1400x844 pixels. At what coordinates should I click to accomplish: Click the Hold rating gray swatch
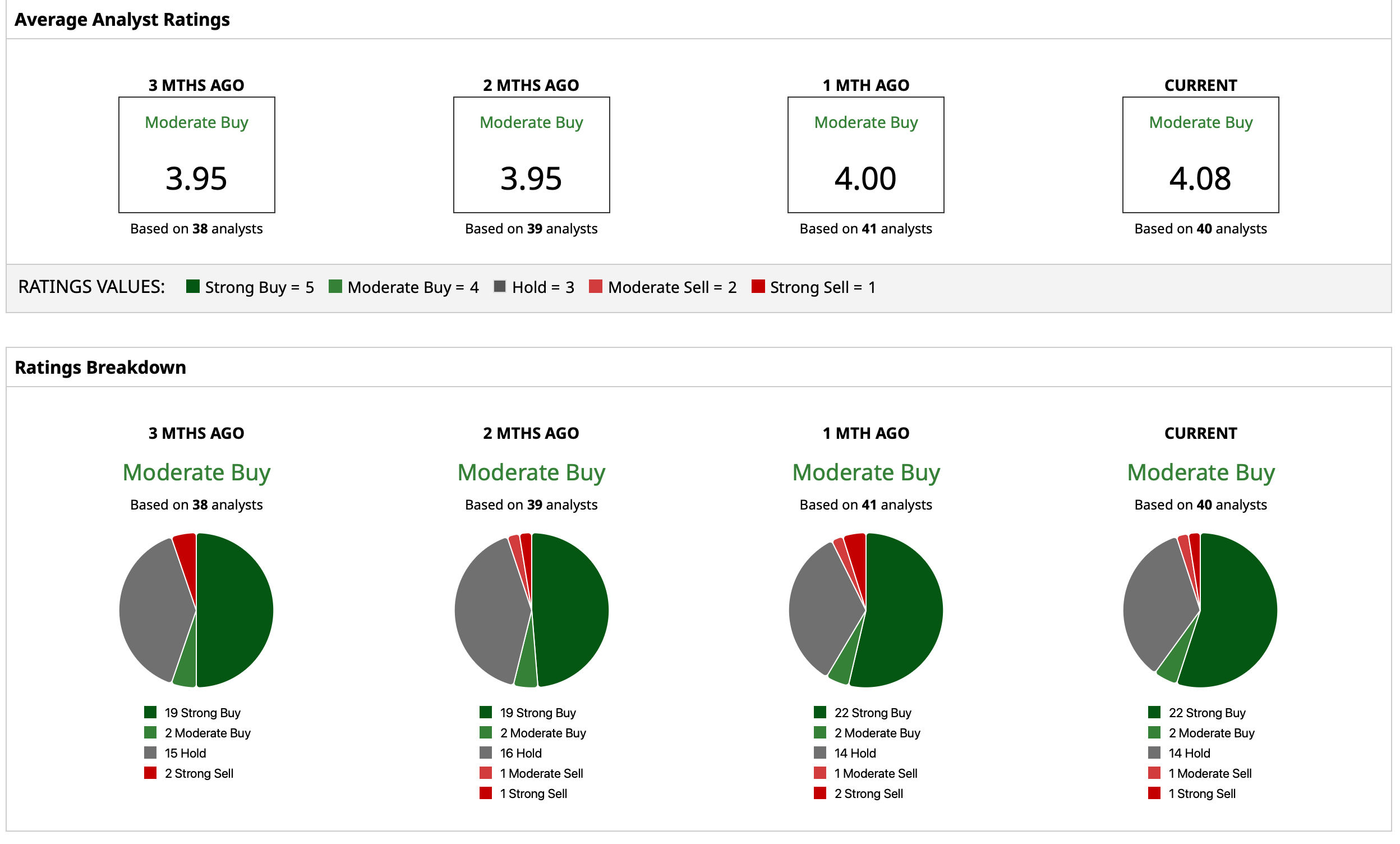coord(500,286)
